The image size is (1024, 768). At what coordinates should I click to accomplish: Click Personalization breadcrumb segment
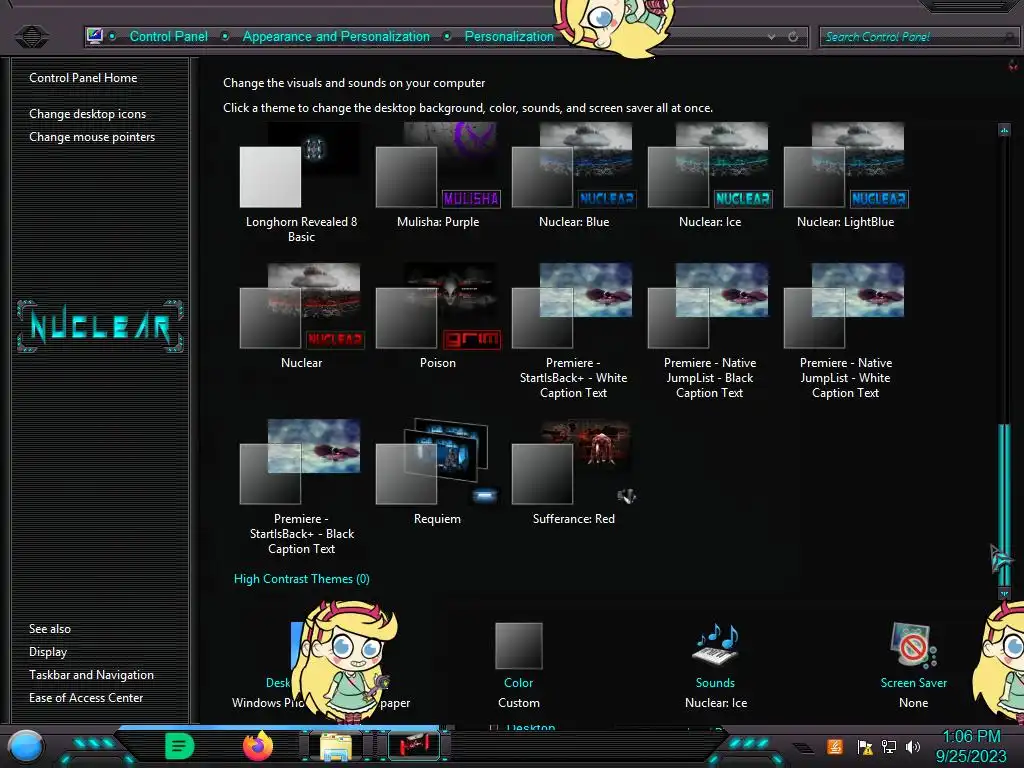click(509, 37)
